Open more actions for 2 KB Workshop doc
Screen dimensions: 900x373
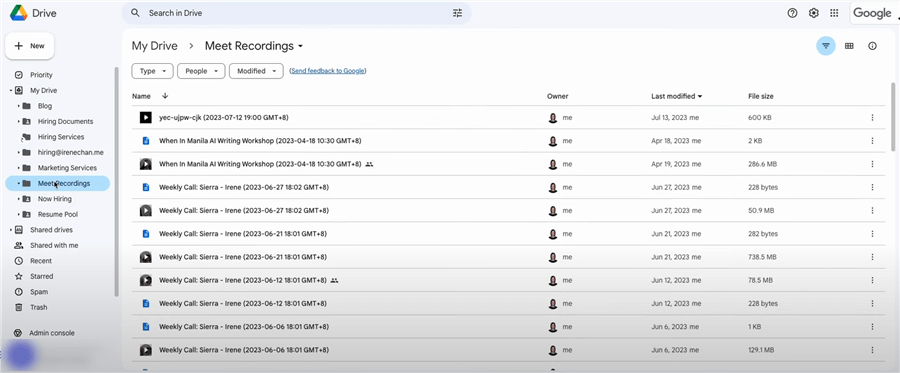pos(872,141)
